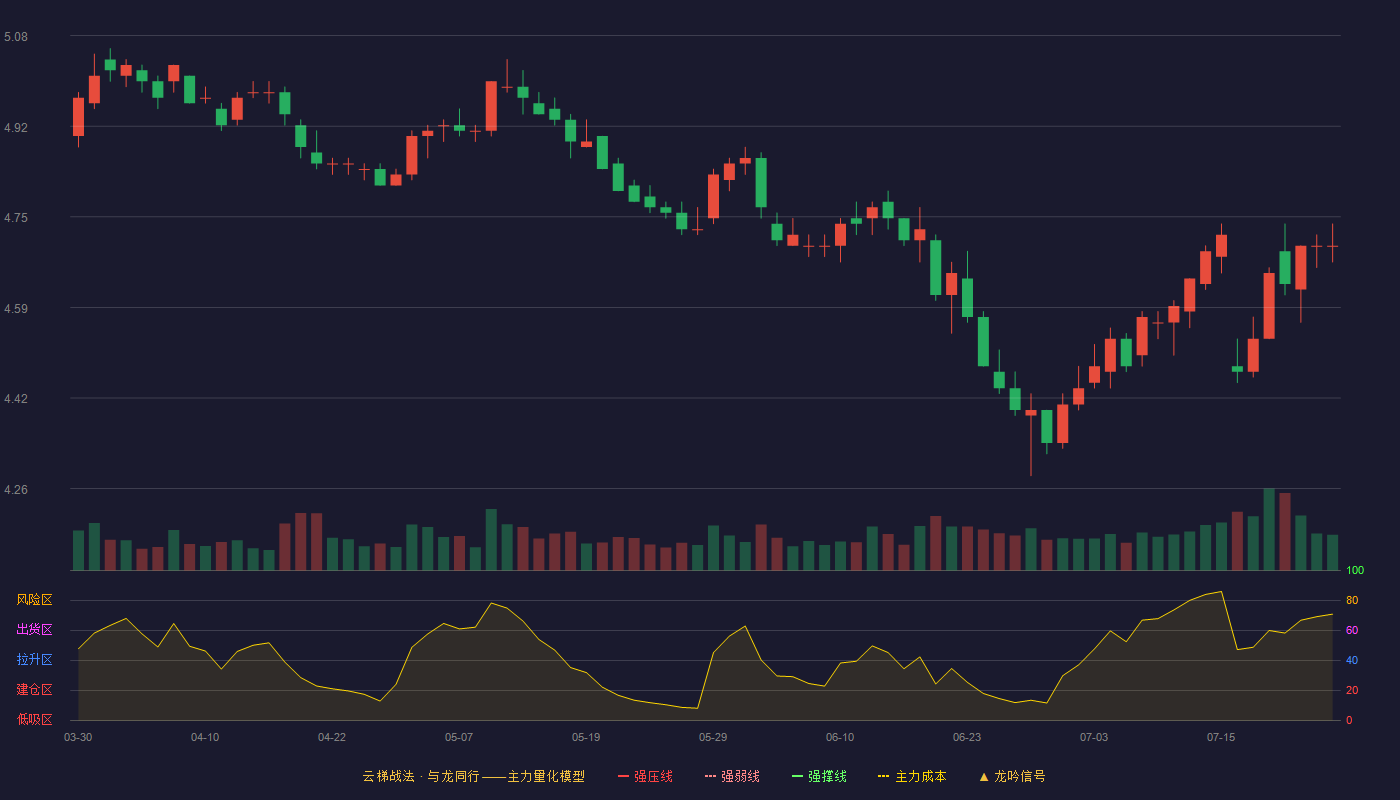Click the 龙吟信号 triangle legend icon

[x=983, y=776]
